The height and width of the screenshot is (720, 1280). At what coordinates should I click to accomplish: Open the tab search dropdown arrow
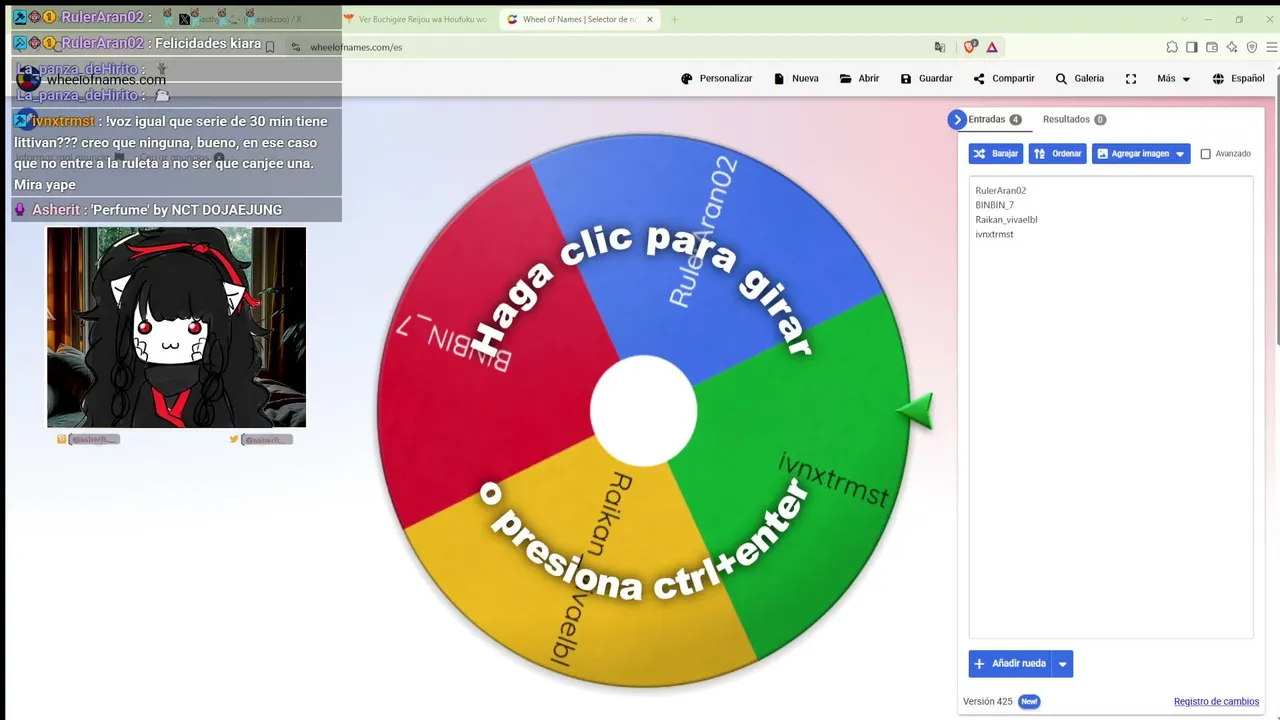coord(1185,19)
